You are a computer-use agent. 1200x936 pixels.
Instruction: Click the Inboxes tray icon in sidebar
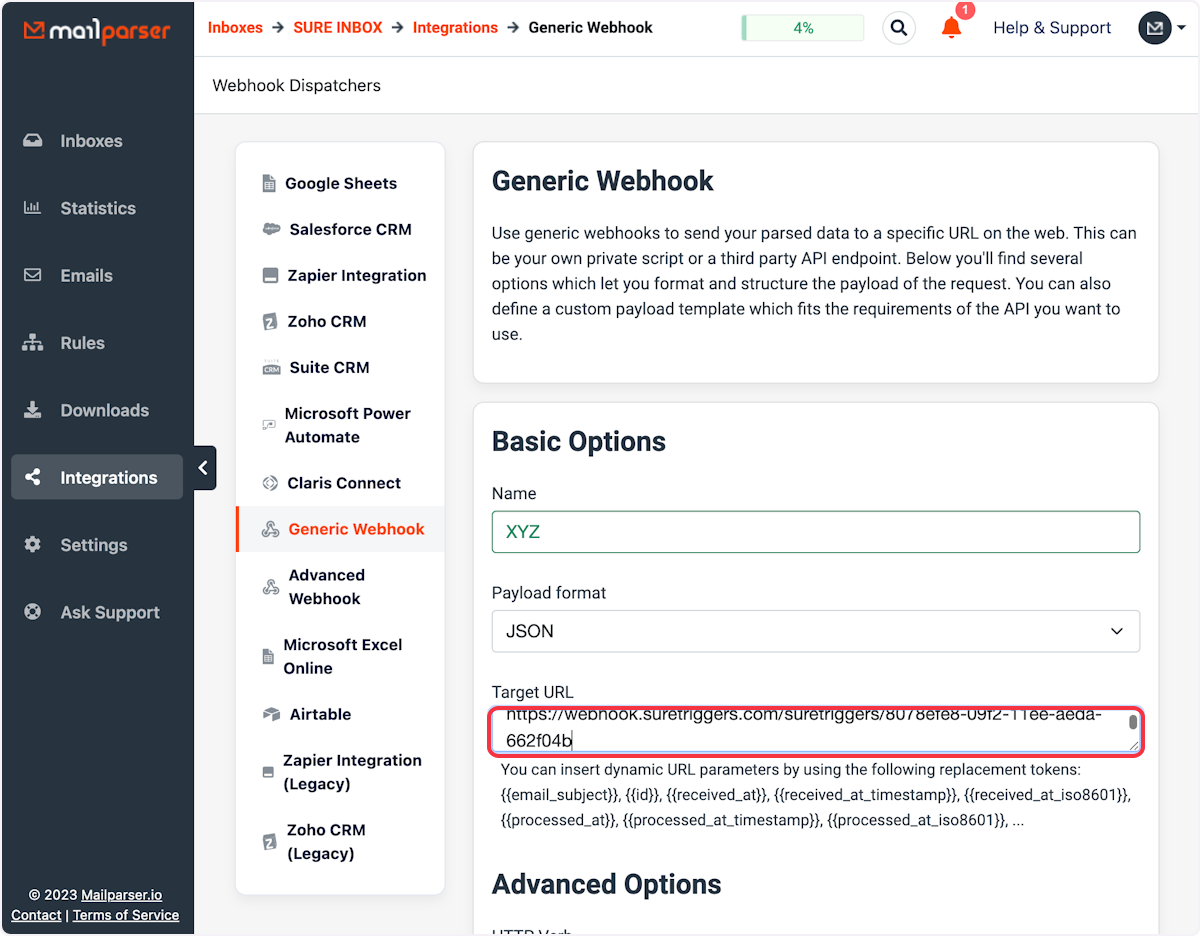click(33, 141)
